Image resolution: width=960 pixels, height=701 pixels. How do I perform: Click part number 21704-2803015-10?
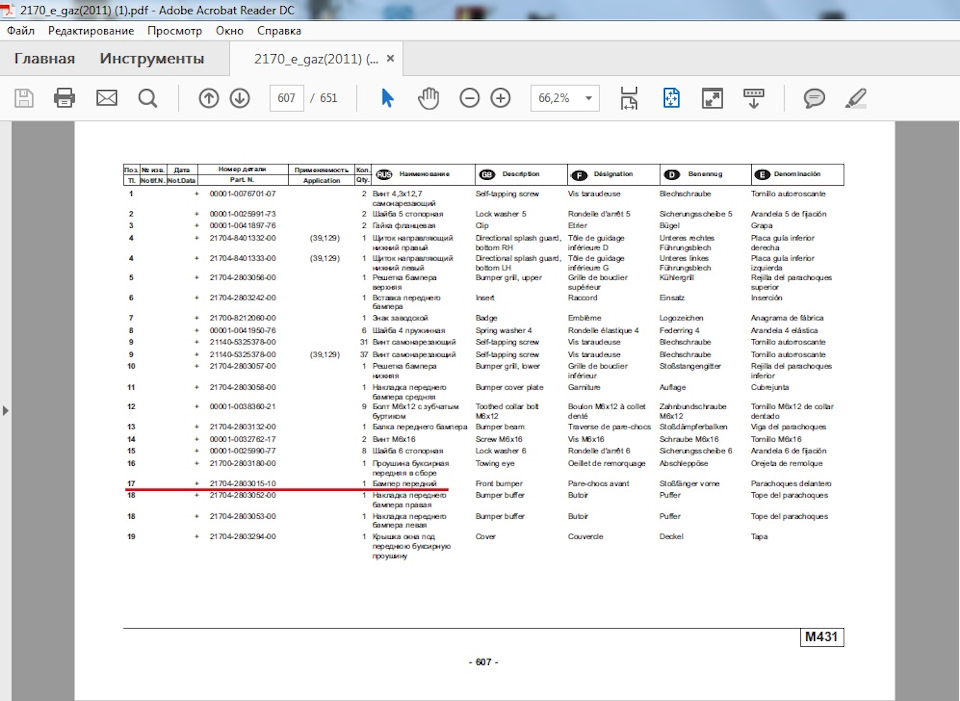click(242, 484)
